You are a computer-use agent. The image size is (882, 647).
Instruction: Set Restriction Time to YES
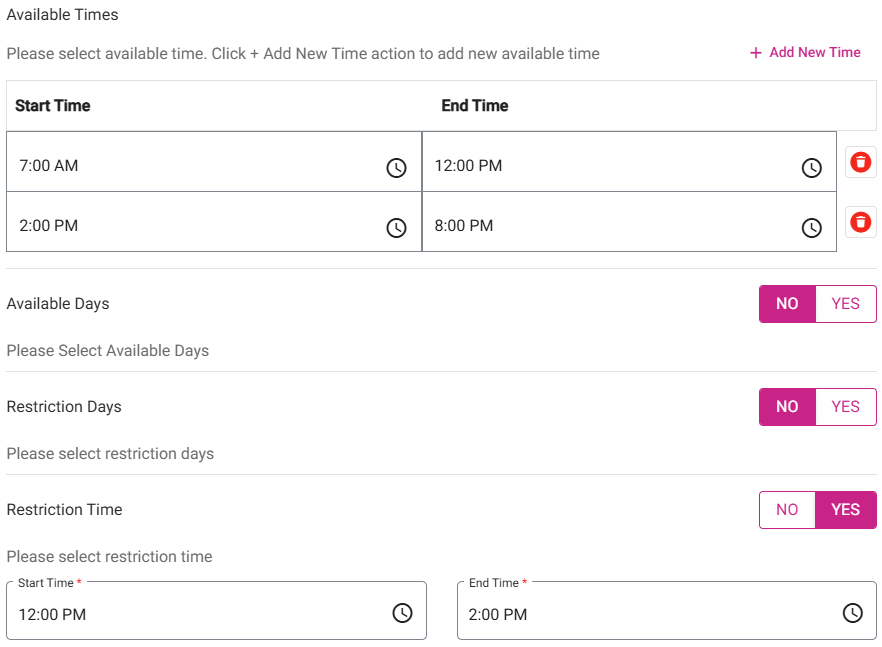point(846,510)
